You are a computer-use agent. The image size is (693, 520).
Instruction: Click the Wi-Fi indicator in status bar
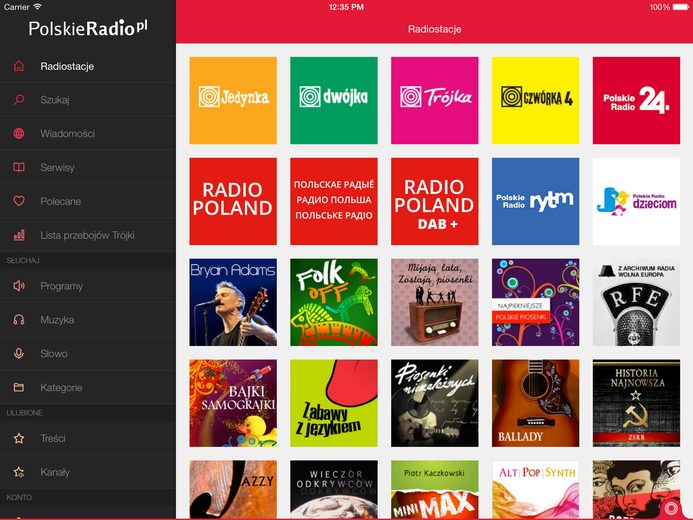click(38, 7)
